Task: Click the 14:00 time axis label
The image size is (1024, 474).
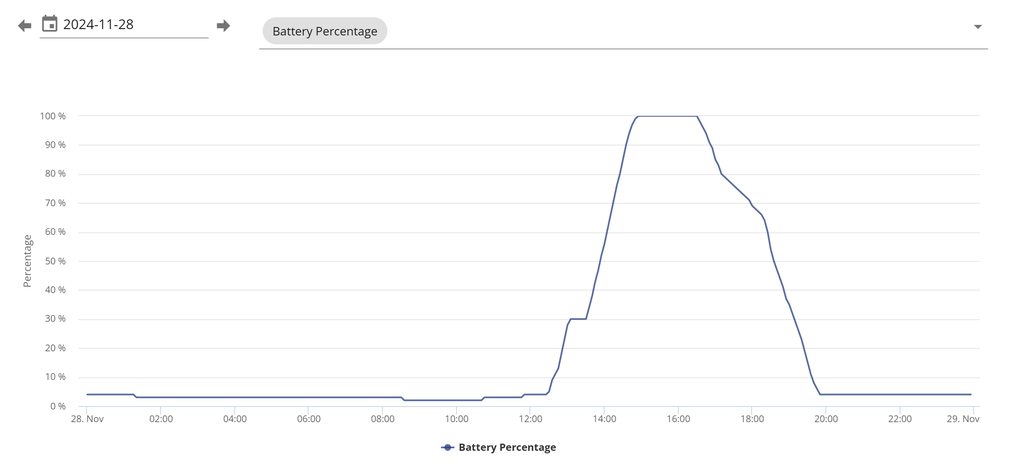Action: pyautogui.click(x=604, y=420)
